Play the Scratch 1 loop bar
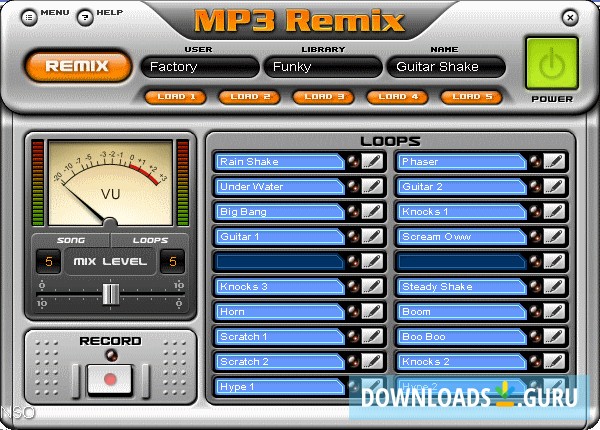This screenshot has height=430, width=600. (x=279, y=337)
